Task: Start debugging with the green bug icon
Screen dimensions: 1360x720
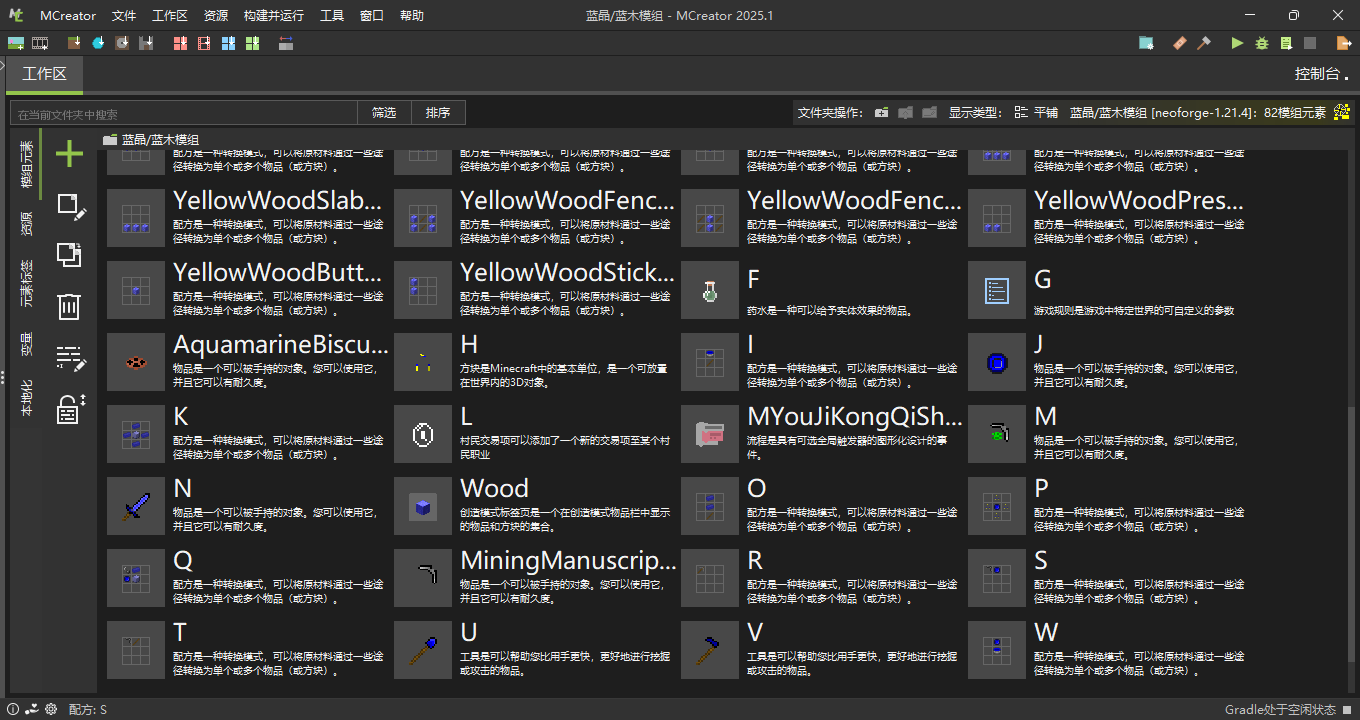Action: pyautogui.click(x=1262, y=43)
